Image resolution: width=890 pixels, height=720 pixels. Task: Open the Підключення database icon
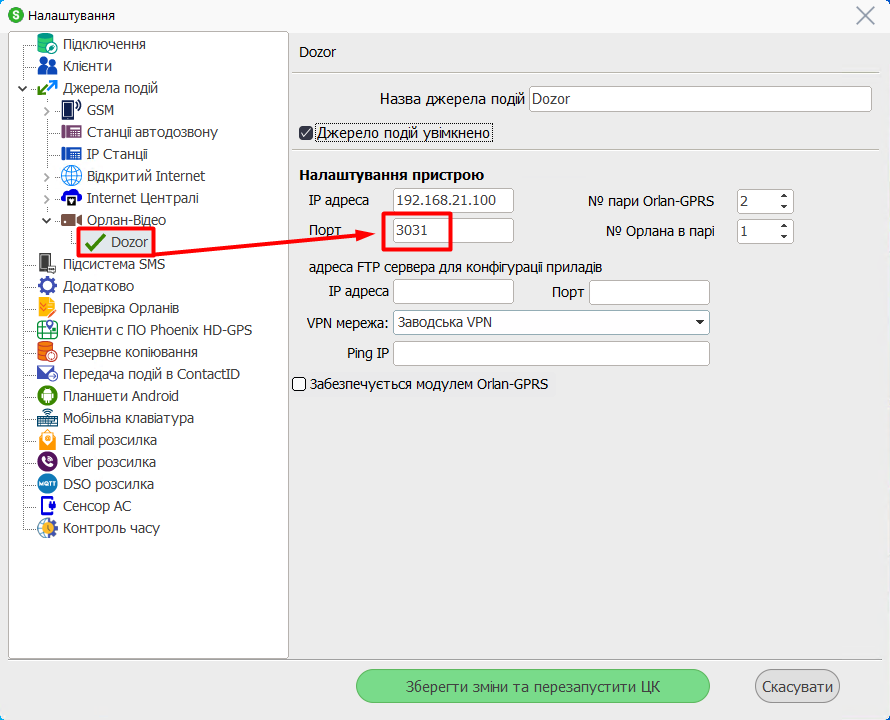47,44
